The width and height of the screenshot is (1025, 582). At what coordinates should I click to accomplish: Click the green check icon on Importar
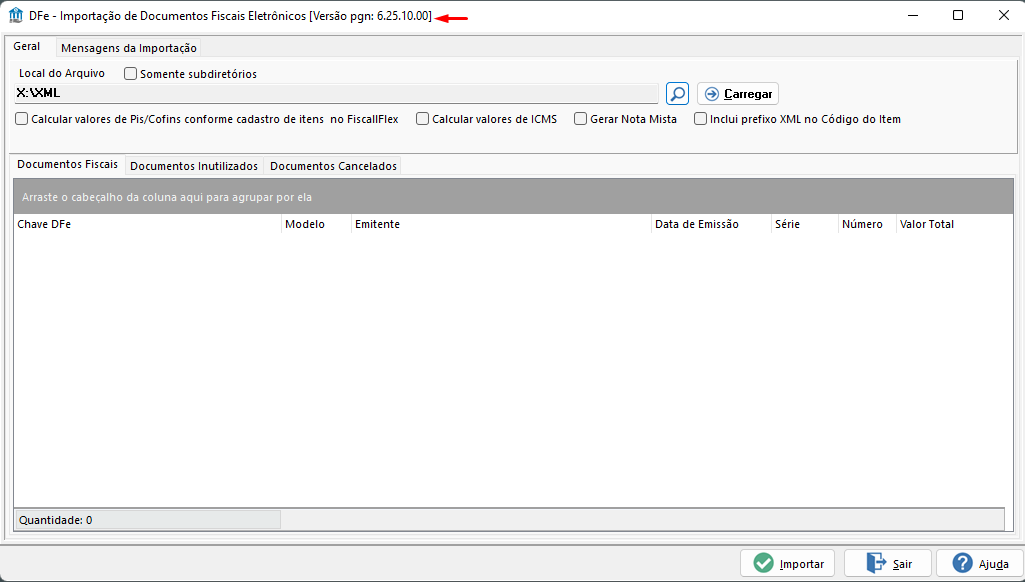click(x=762, y=563)
